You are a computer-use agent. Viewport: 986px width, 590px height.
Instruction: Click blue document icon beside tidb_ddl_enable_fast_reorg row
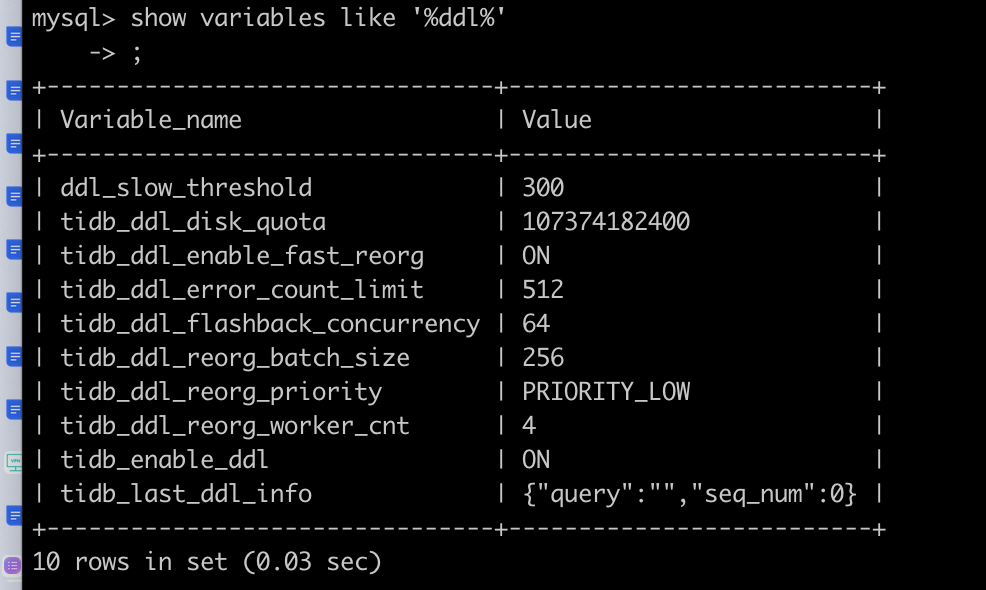point(14,249)
